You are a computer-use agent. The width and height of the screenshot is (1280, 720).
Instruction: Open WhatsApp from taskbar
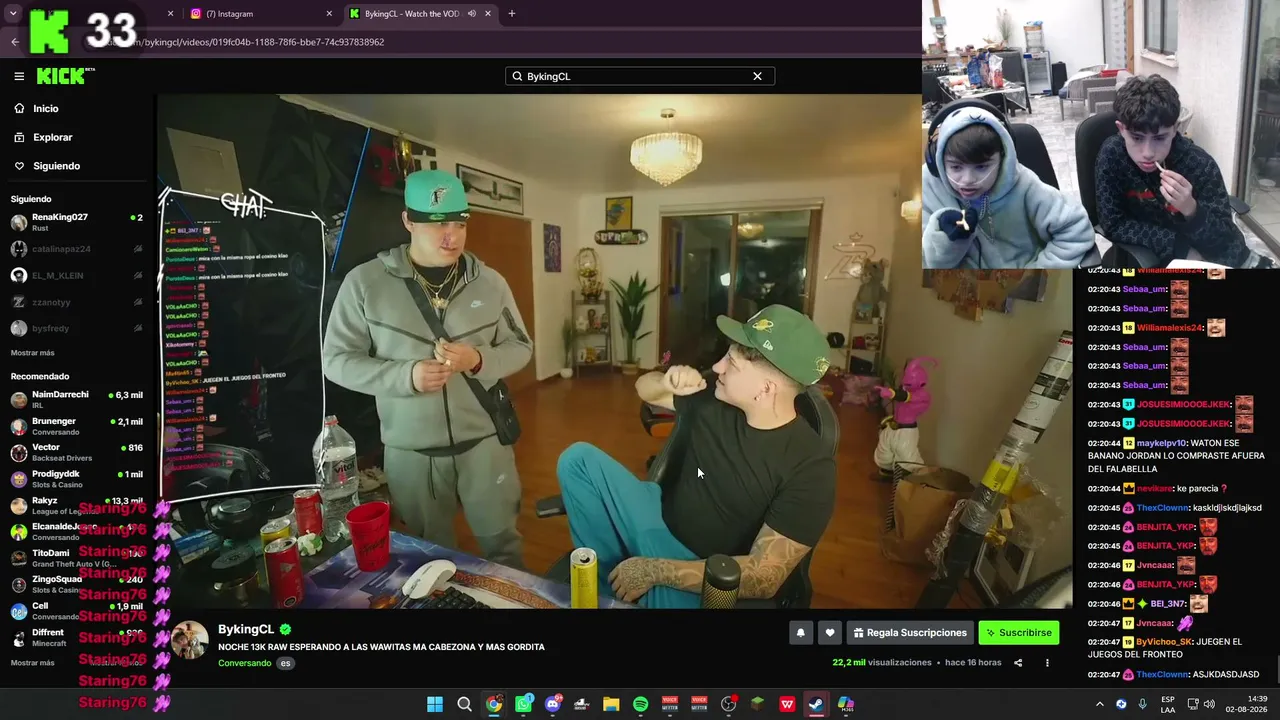[523, 704]
